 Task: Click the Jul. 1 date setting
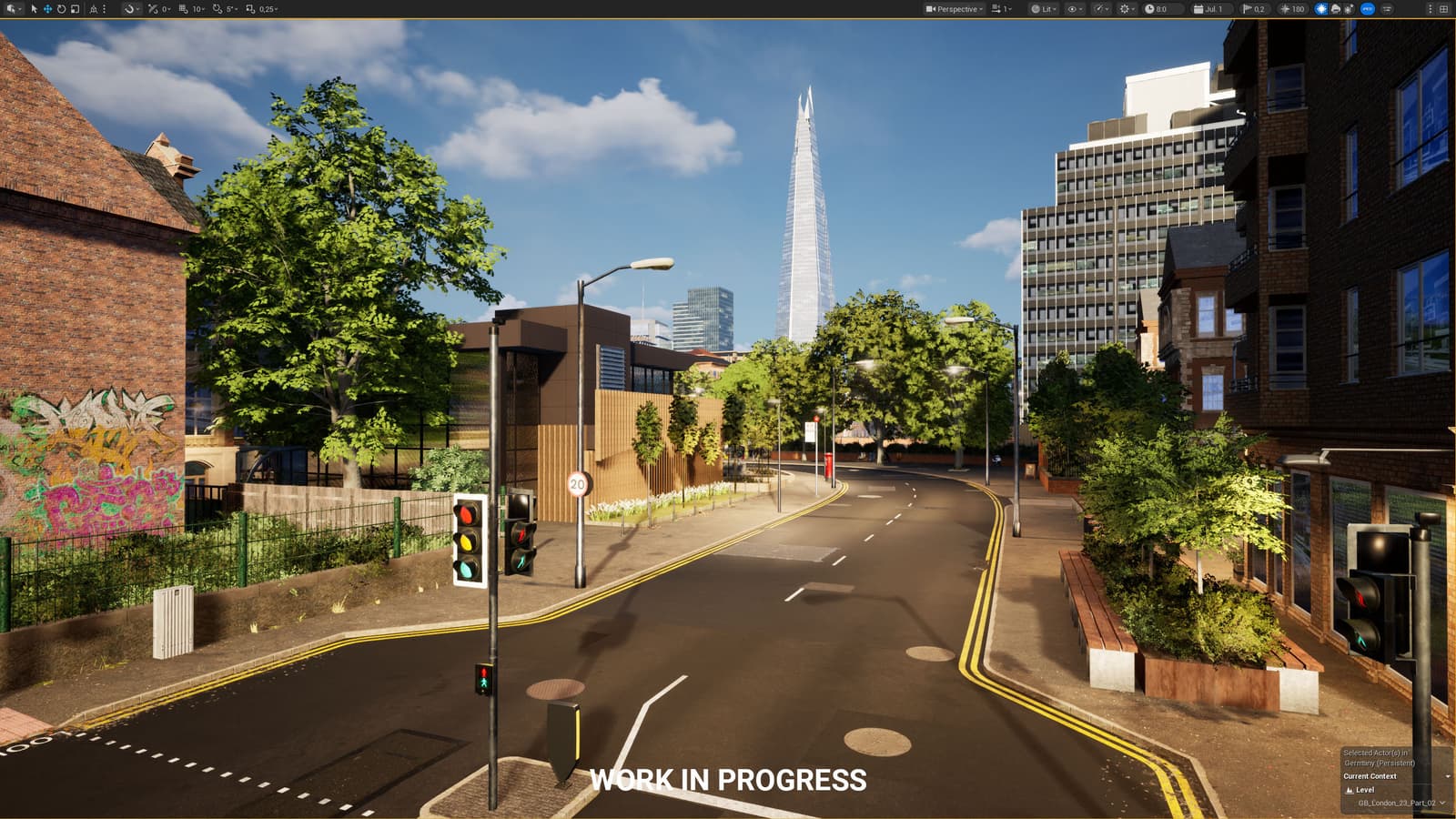pyautogui.click(x=1212, y=9)
